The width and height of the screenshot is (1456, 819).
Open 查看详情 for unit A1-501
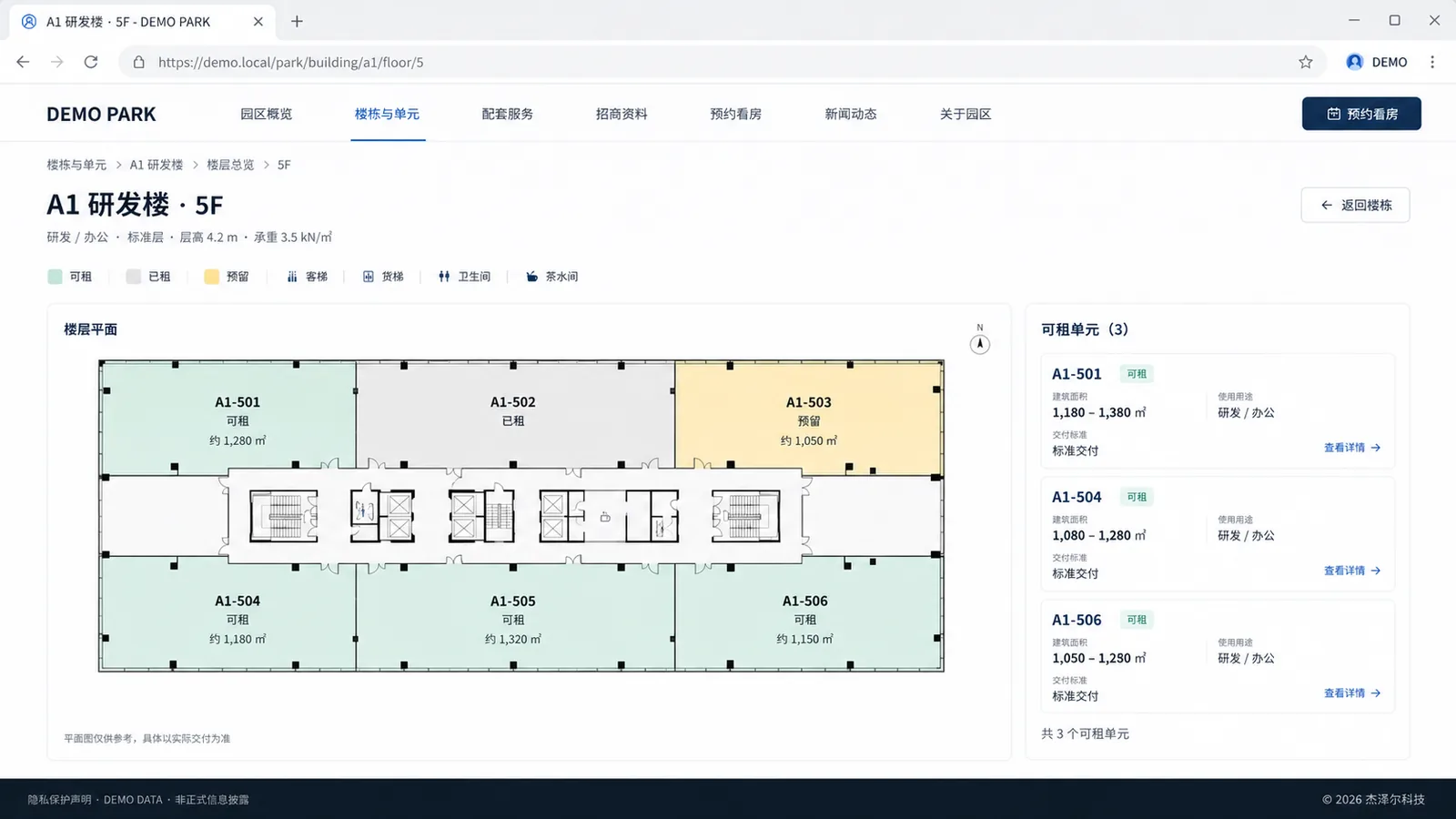pos(1352,448)
